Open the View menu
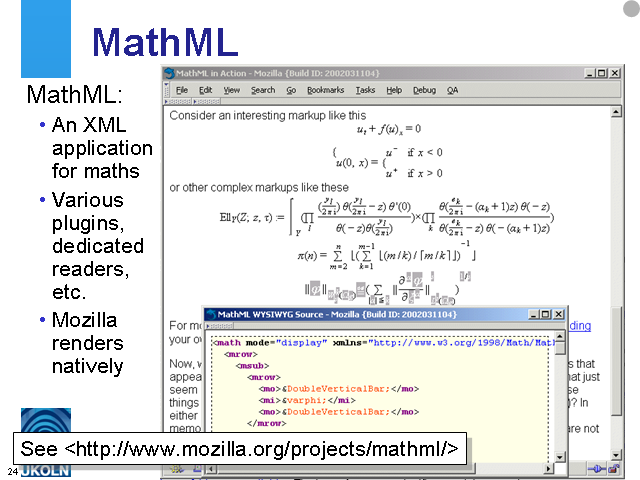640x480 pixels. click(x=231, y=90)
